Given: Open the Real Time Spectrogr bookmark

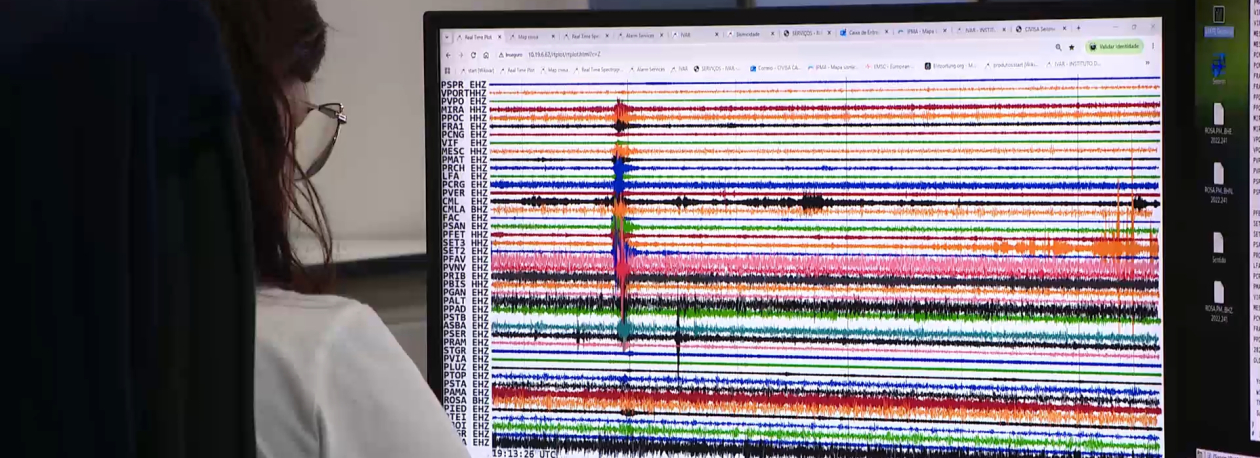Looking at the screenshot, I should [598, 70].
